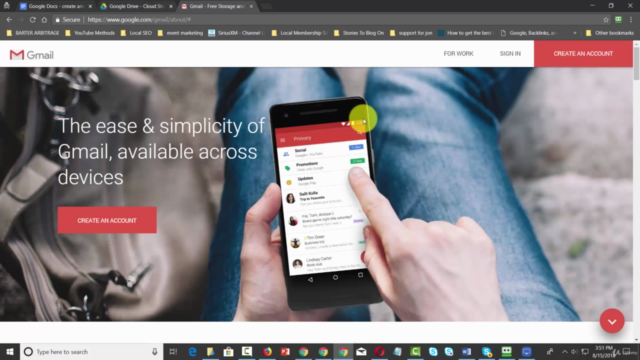Close the Google Drive tab
The image size is (640, 360).
pyautogui.click(x=171, y=6)
